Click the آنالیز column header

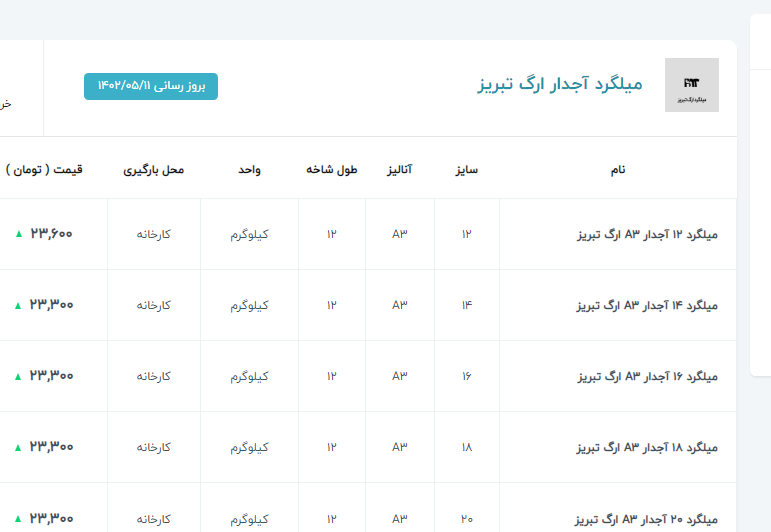(400, 169)
